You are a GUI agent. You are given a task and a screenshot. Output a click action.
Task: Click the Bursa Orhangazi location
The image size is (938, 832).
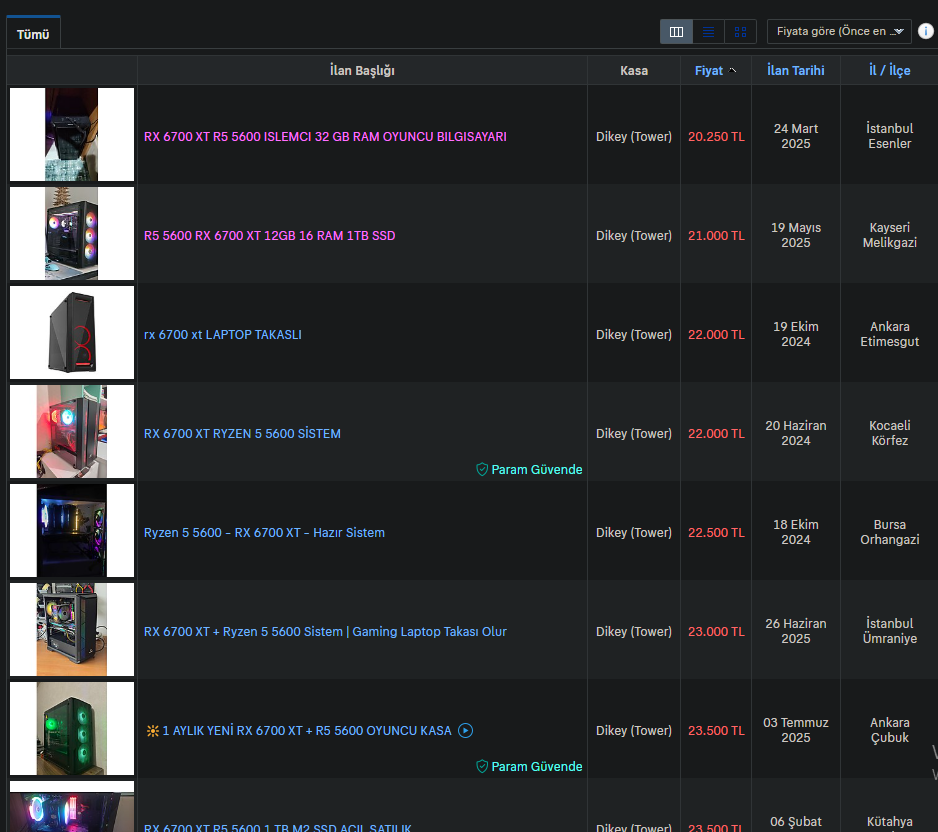pyautogui.click(x=890, y=532)
